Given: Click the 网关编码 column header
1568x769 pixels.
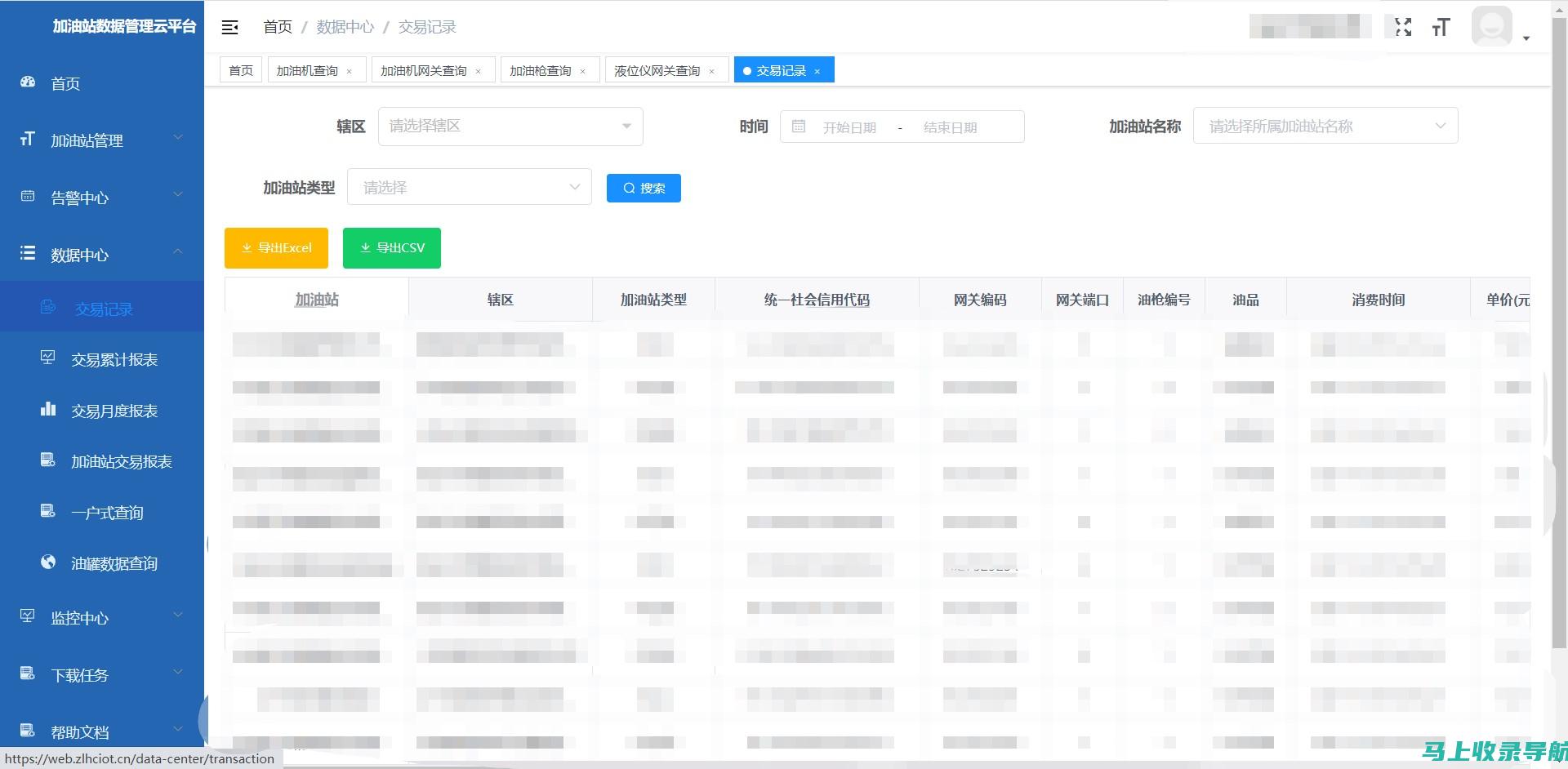Looking at the screenshot, I should tap(980, 300).
